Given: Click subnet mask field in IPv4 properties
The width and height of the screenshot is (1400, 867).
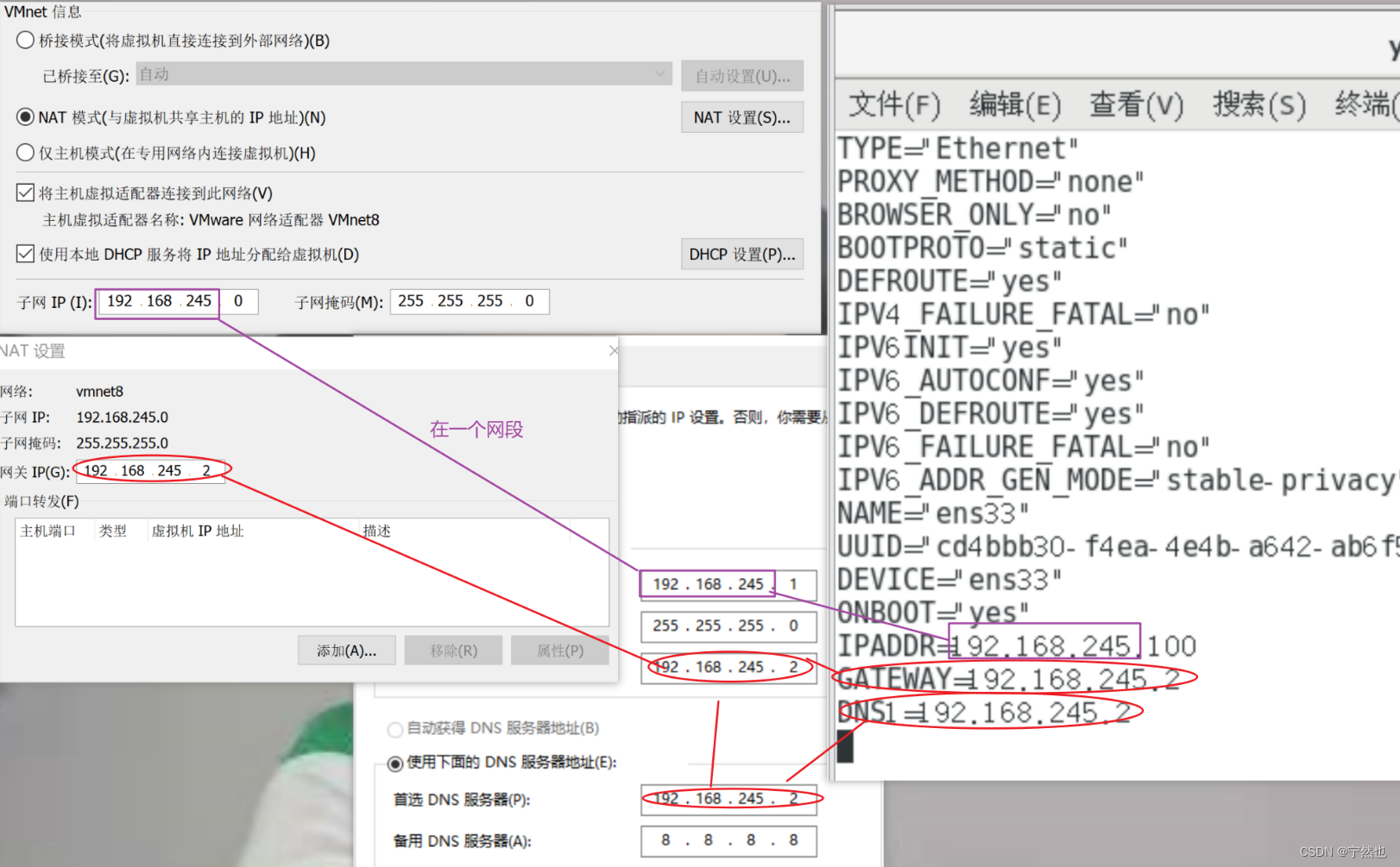Looking at the screenshot, I should pos(728,625).
